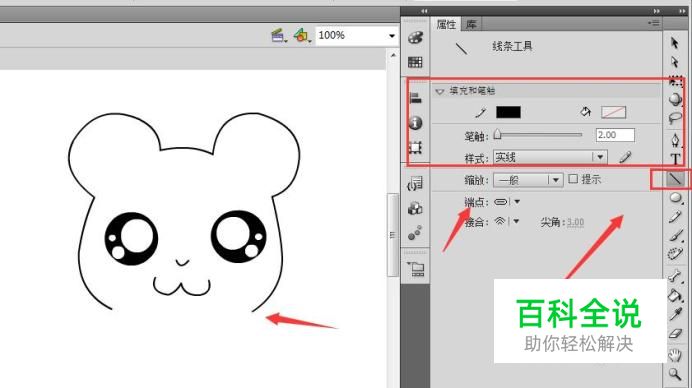Select the Brush tool
This screenshot has height=388, width=692.
point(675,235)
